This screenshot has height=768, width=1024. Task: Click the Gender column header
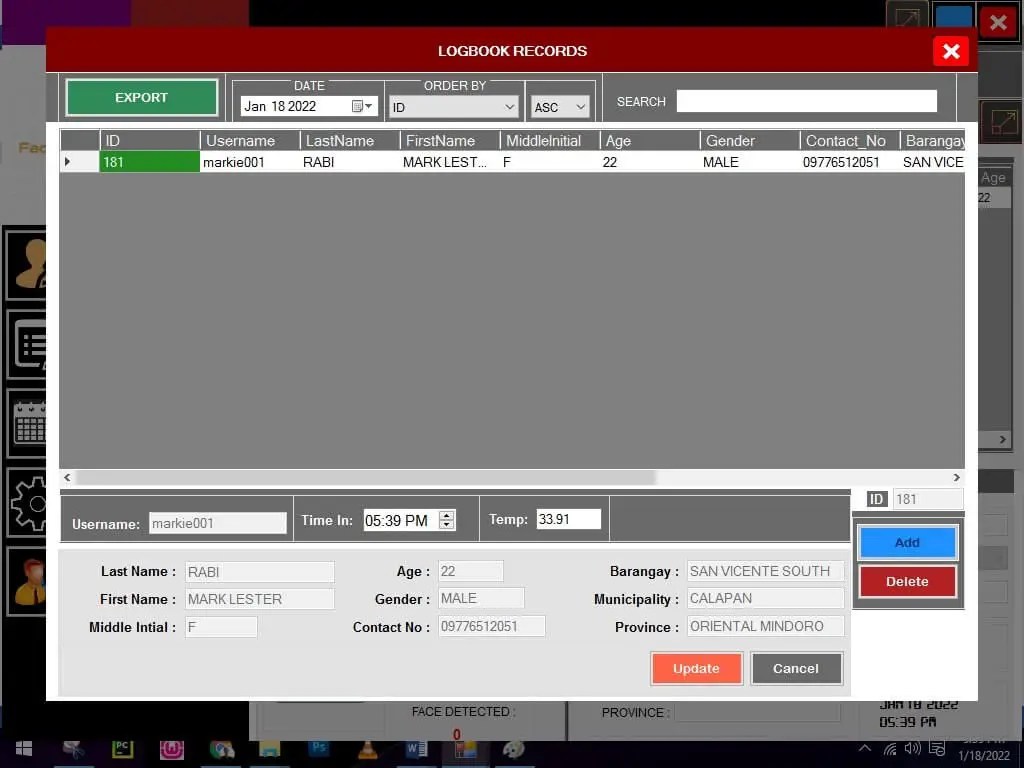click(750, 140)
